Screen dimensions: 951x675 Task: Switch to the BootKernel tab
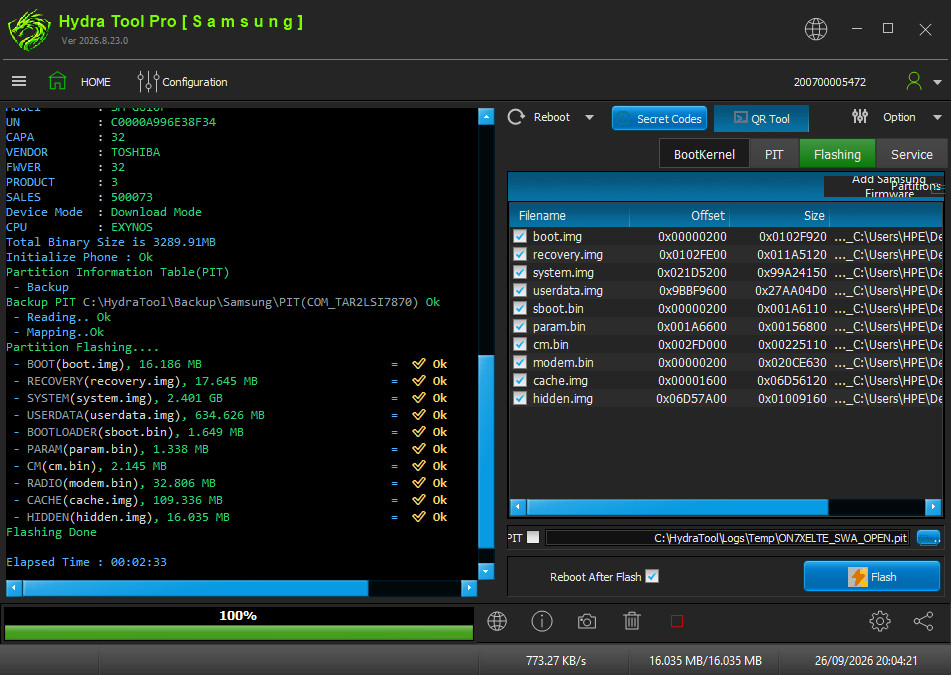coord(704,154)
